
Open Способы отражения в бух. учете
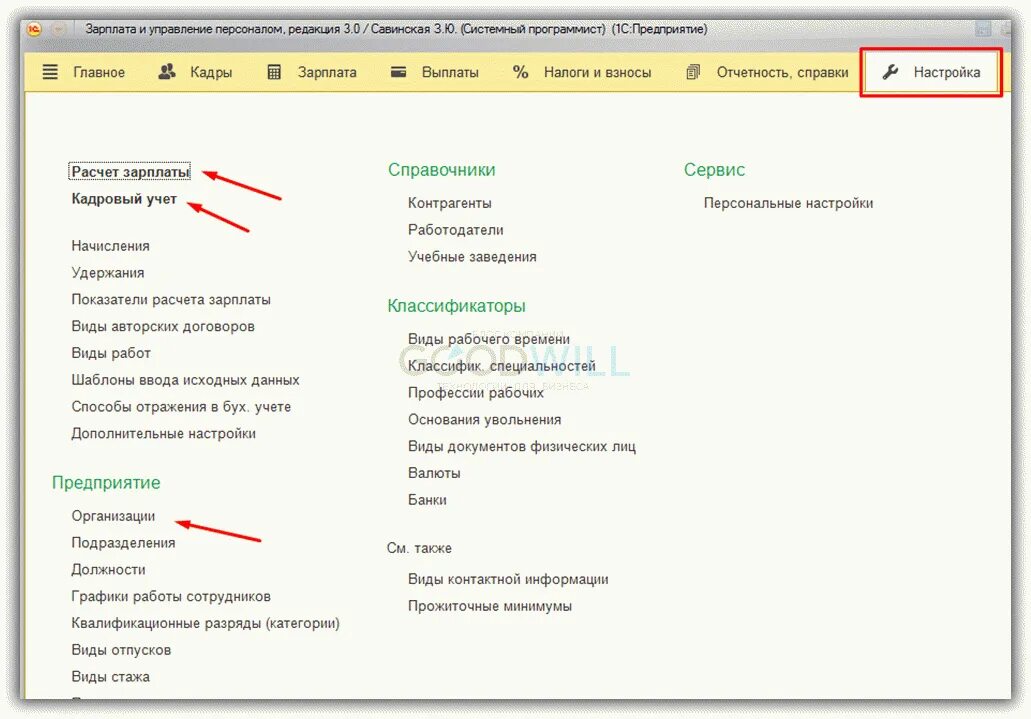[x=181, y=407]
